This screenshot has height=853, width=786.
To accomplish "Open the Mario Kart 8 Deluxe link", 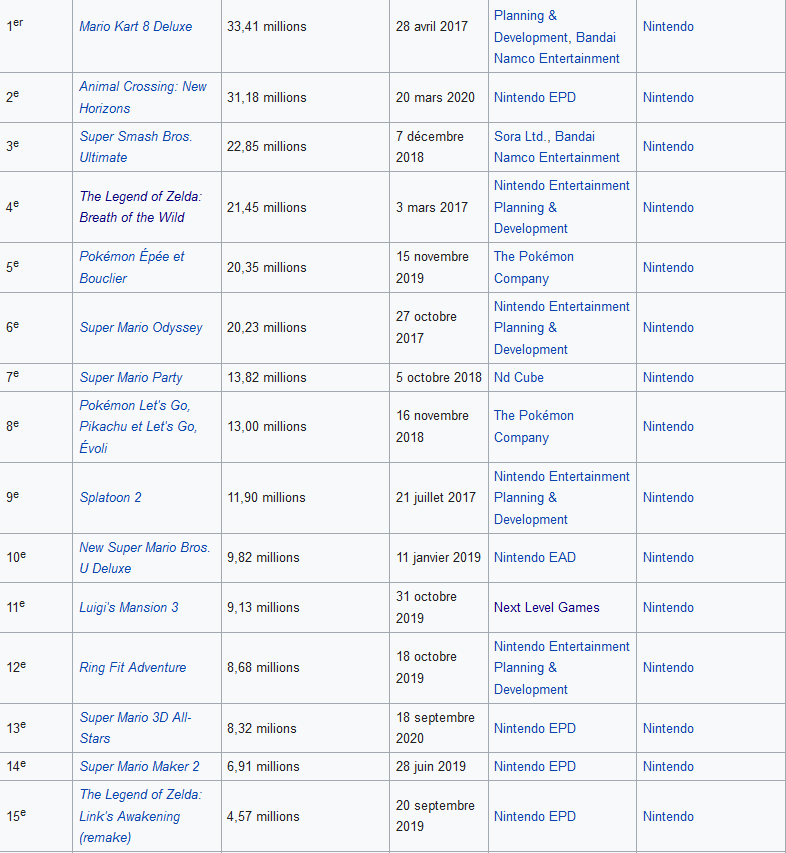I will tap(135, 26).
